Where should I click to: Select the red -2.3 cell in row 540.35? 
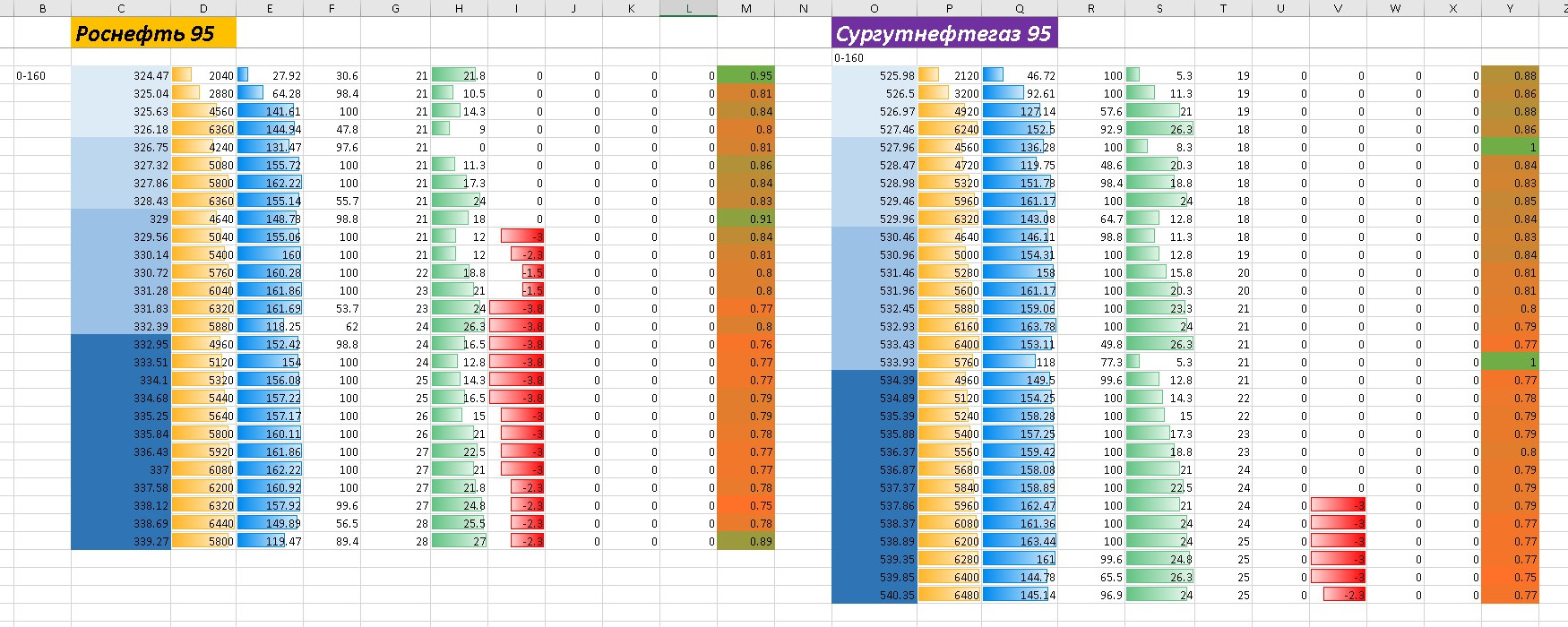(x=1338, y=595)
